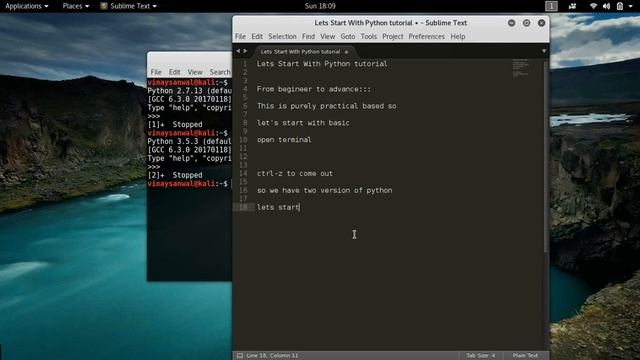
Task: Open the Preferences menu
Action: pos(427,36)
